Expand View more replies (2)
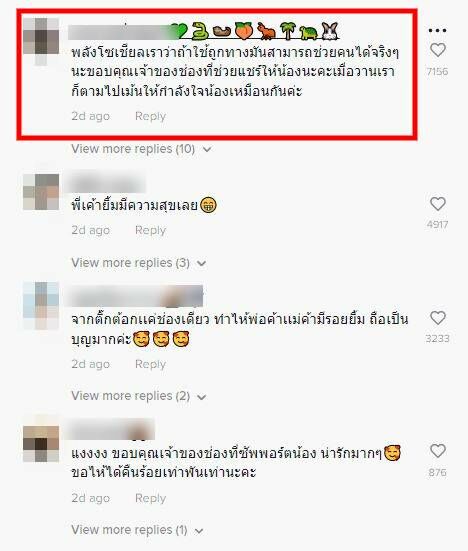This screenshot has width=468, height=551. pyautogui.click(x=139, y=396)
